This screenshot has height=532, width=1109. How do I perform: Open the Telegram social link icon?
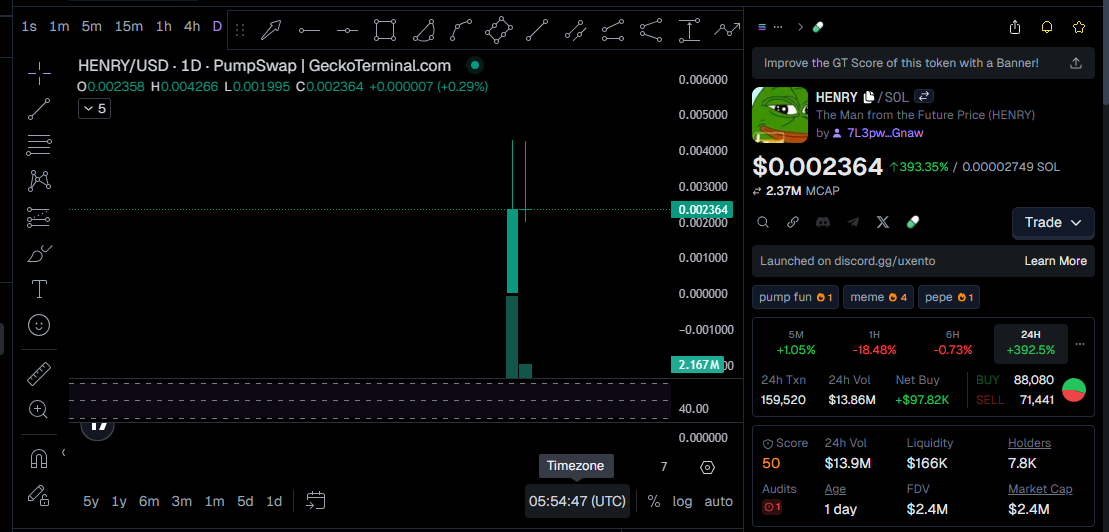pos(853,222)
